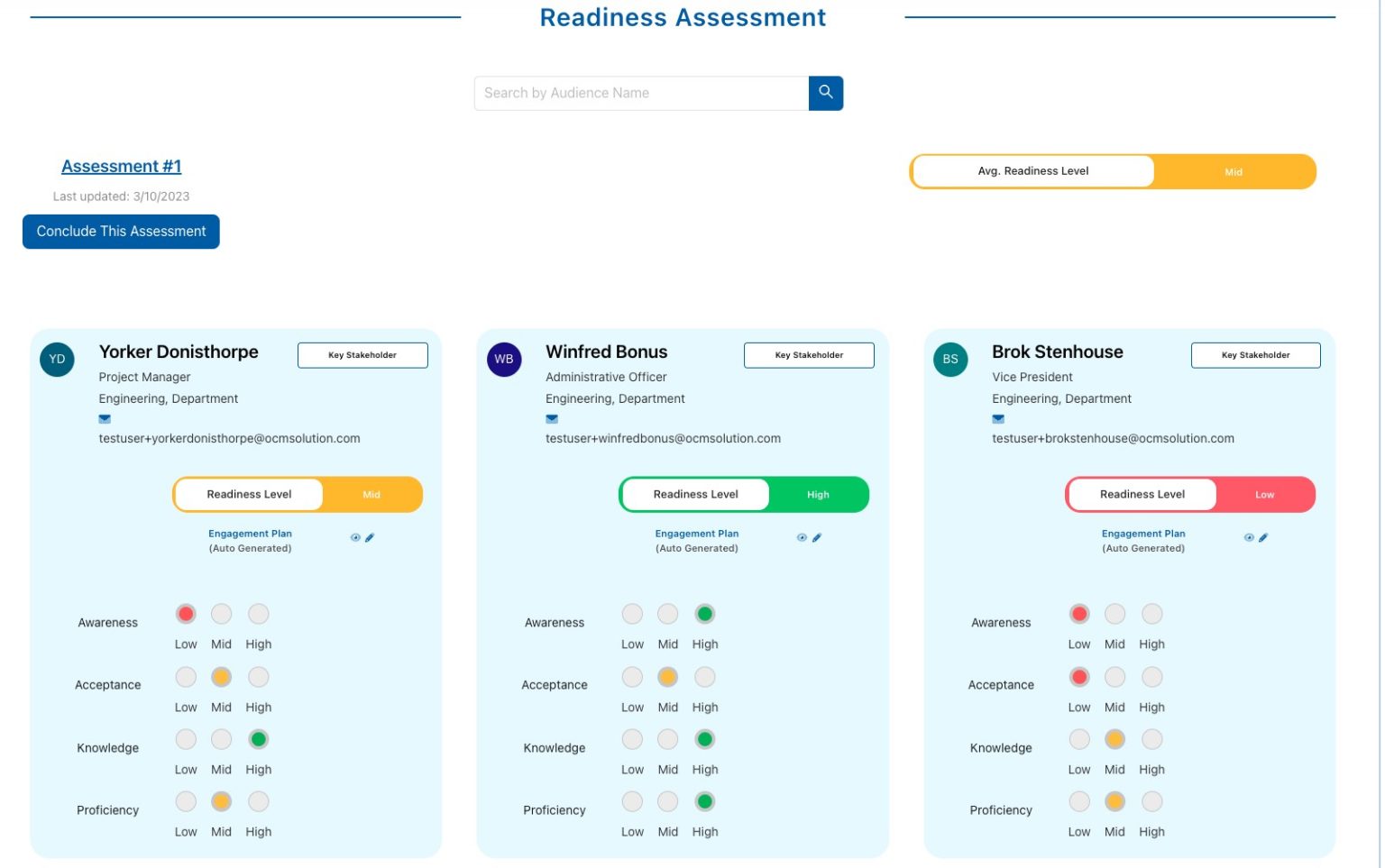View Brok Stenhouse's engagement plan with eye icon
This screenshot has height=868, width=1385.
pos(1249,536)
